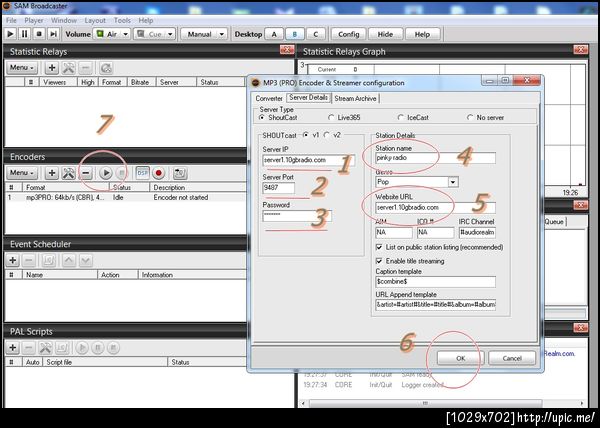Add a relay in Statistic Relays panel
Image resolution: width=600 pixels, height=428 pixels.
pyautogui.click(x=51, y=68)
